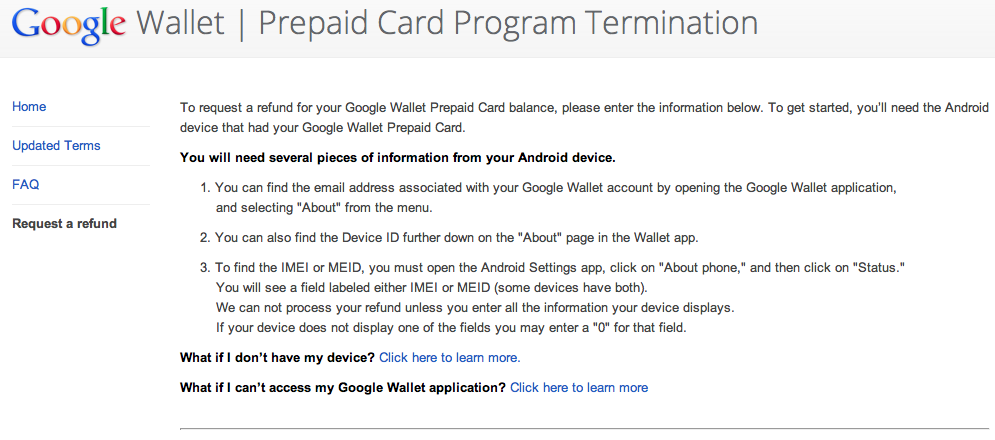Click learn more link for inaccessible Wallet application
Viewport: 995px width, 440px height.
coord(579,387)
